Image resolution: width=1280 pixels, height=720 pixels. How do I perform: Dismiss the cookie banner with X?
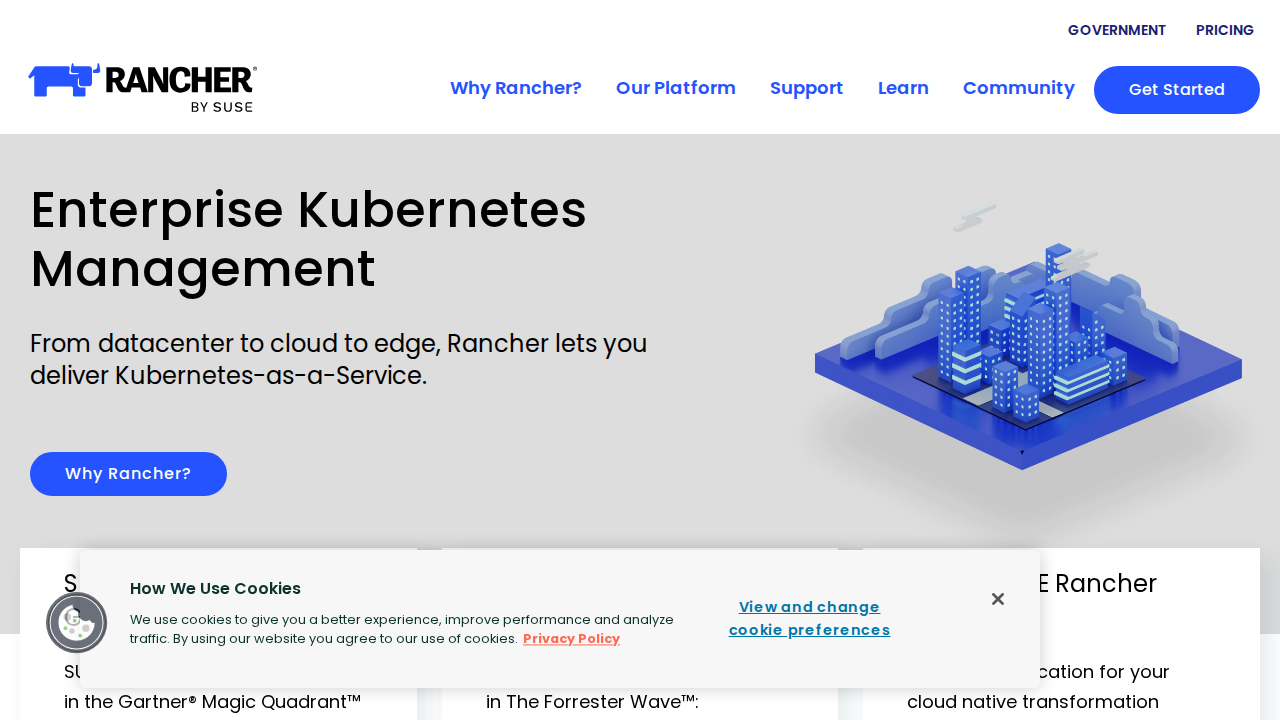pyautogui.click(x=997, y=599)
